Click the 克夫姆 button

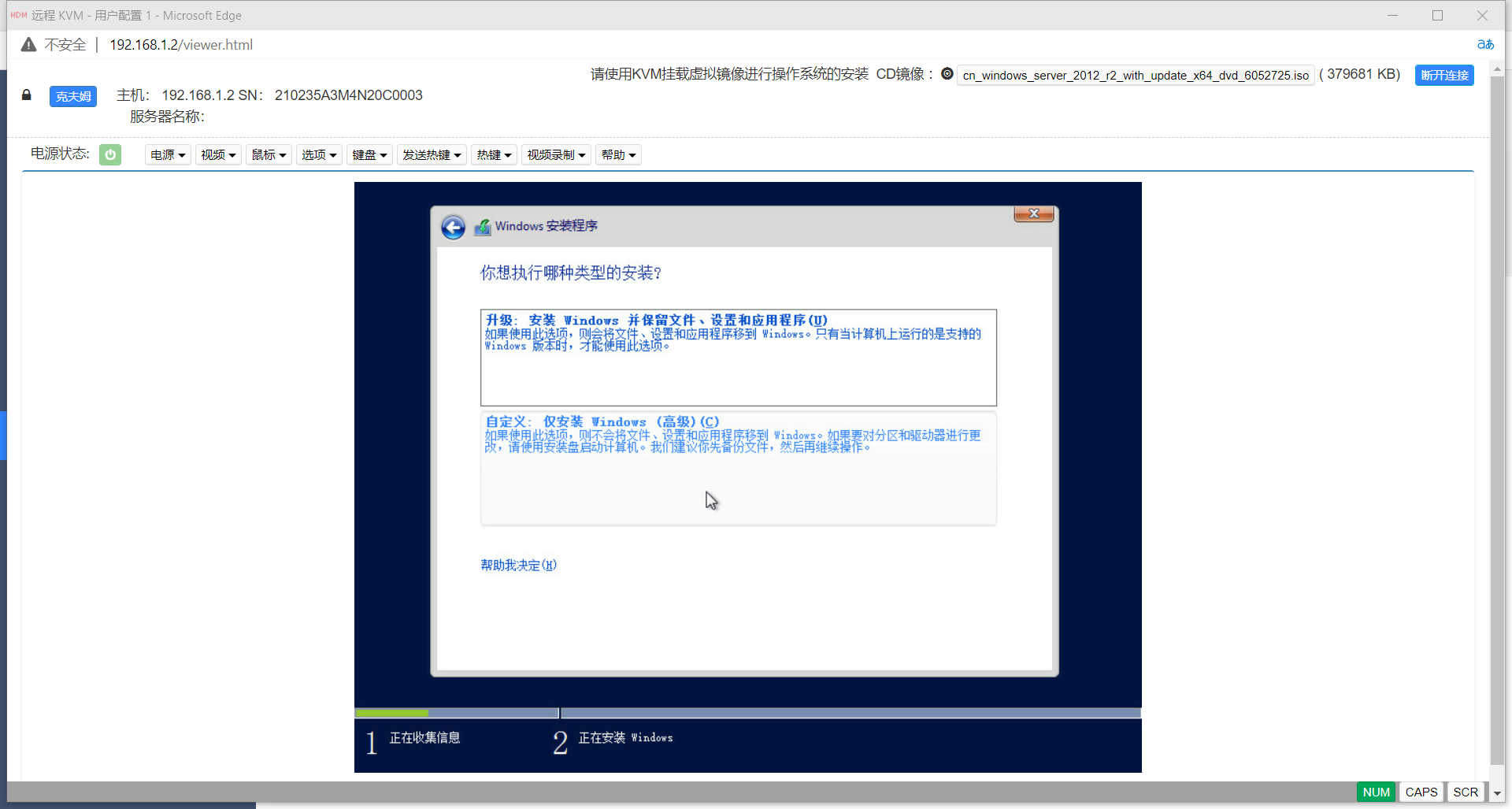point(73,96)
